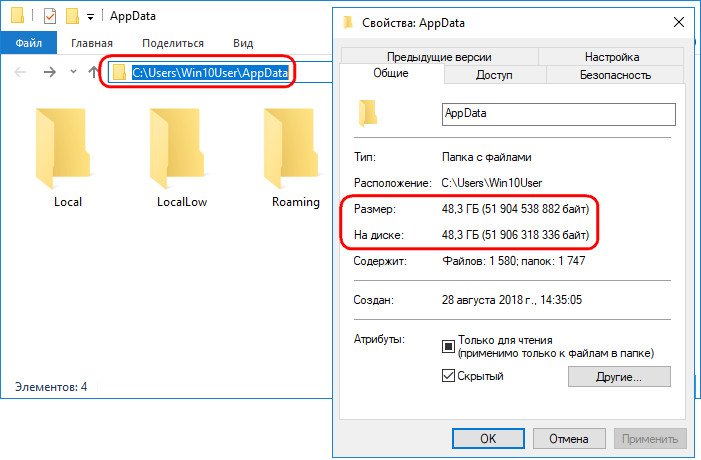
Task: Open the Roaming folder
Action: tap(293, 157)
